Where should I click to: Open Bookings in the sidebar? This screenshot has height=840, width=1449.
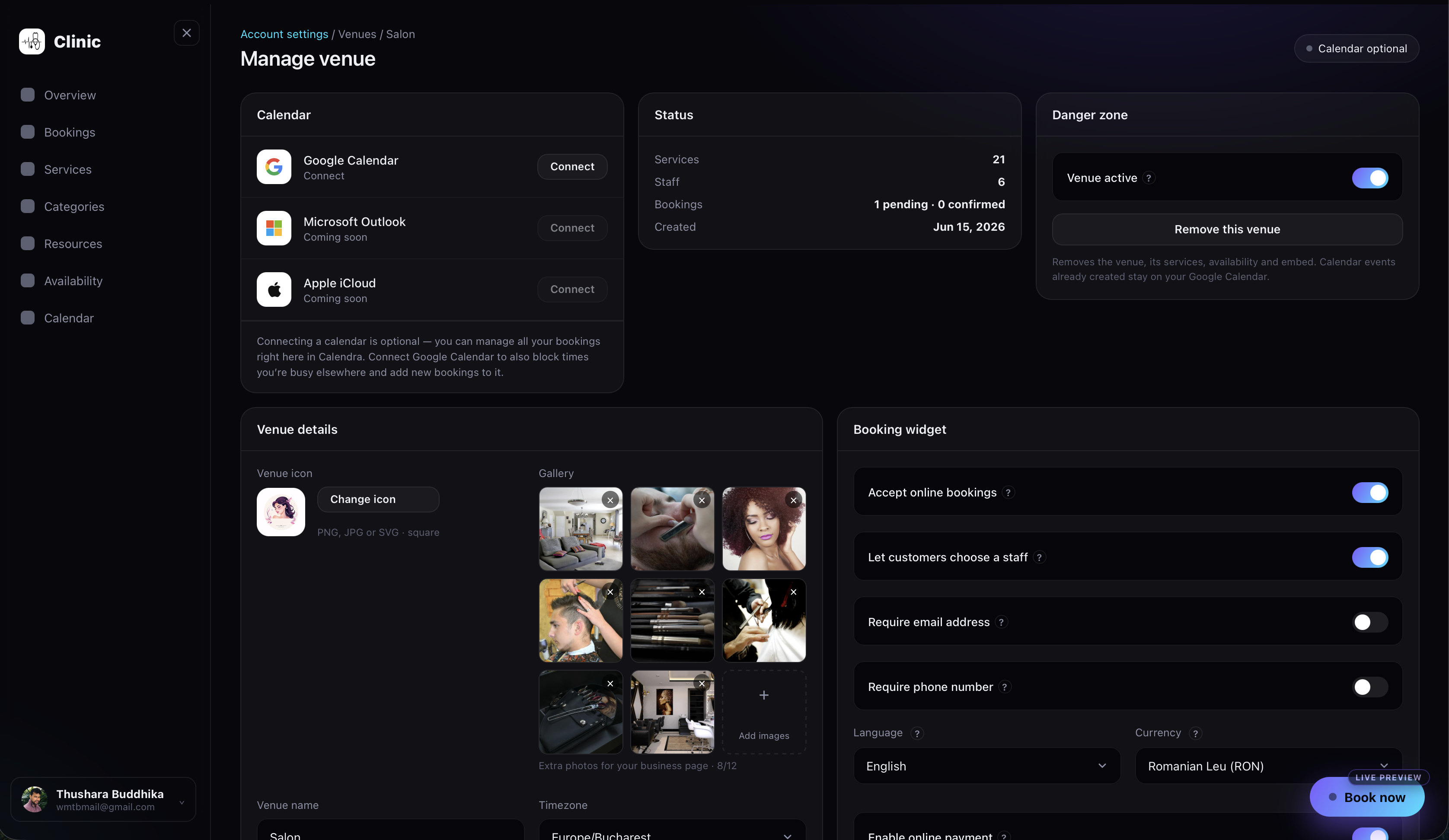click(70, 132)
